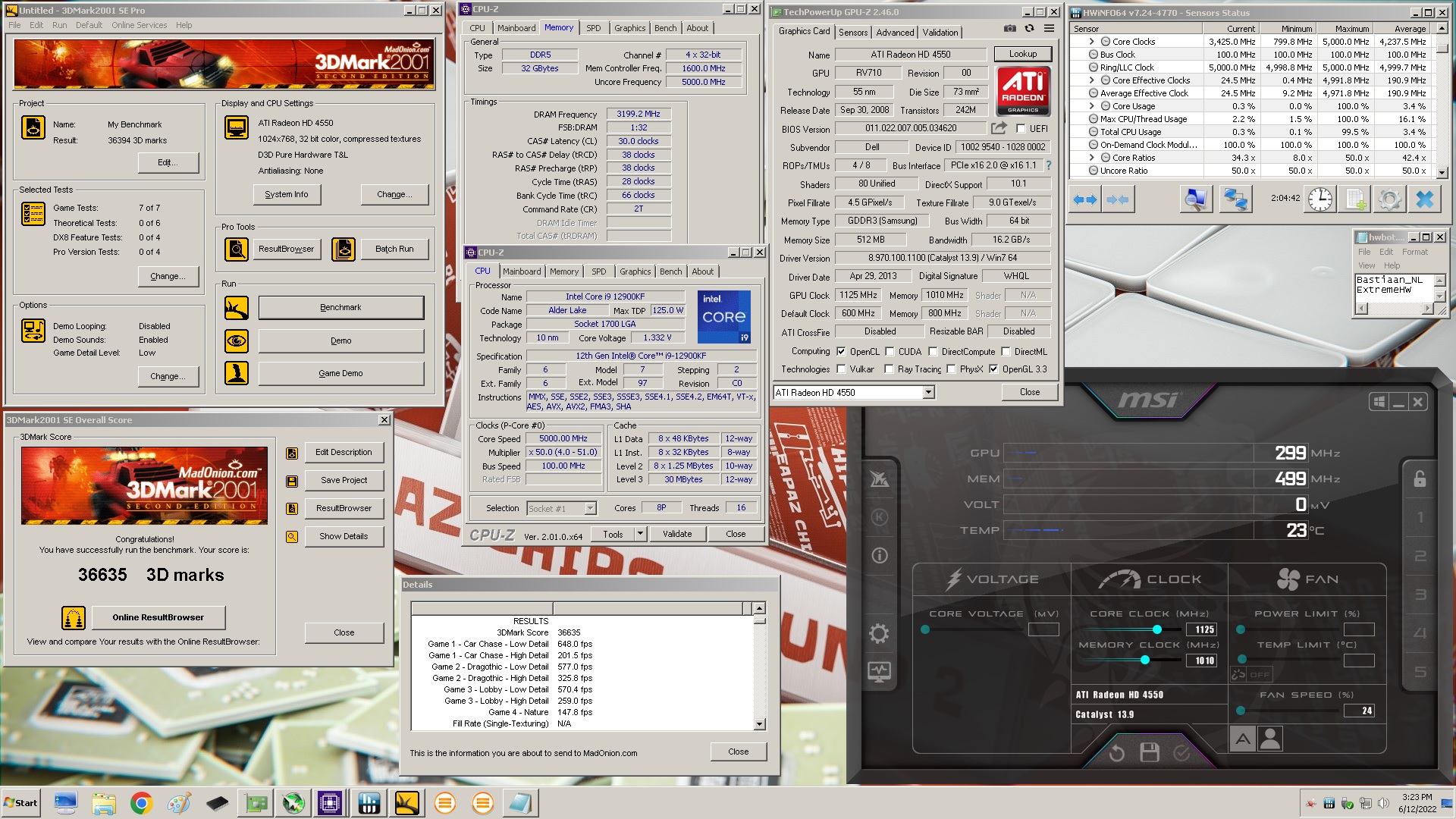Viewport: 1456px width, 819px height.
Task: Click Online ResultBrowser button
Action: pyautogui.click(x=158, y=617)
